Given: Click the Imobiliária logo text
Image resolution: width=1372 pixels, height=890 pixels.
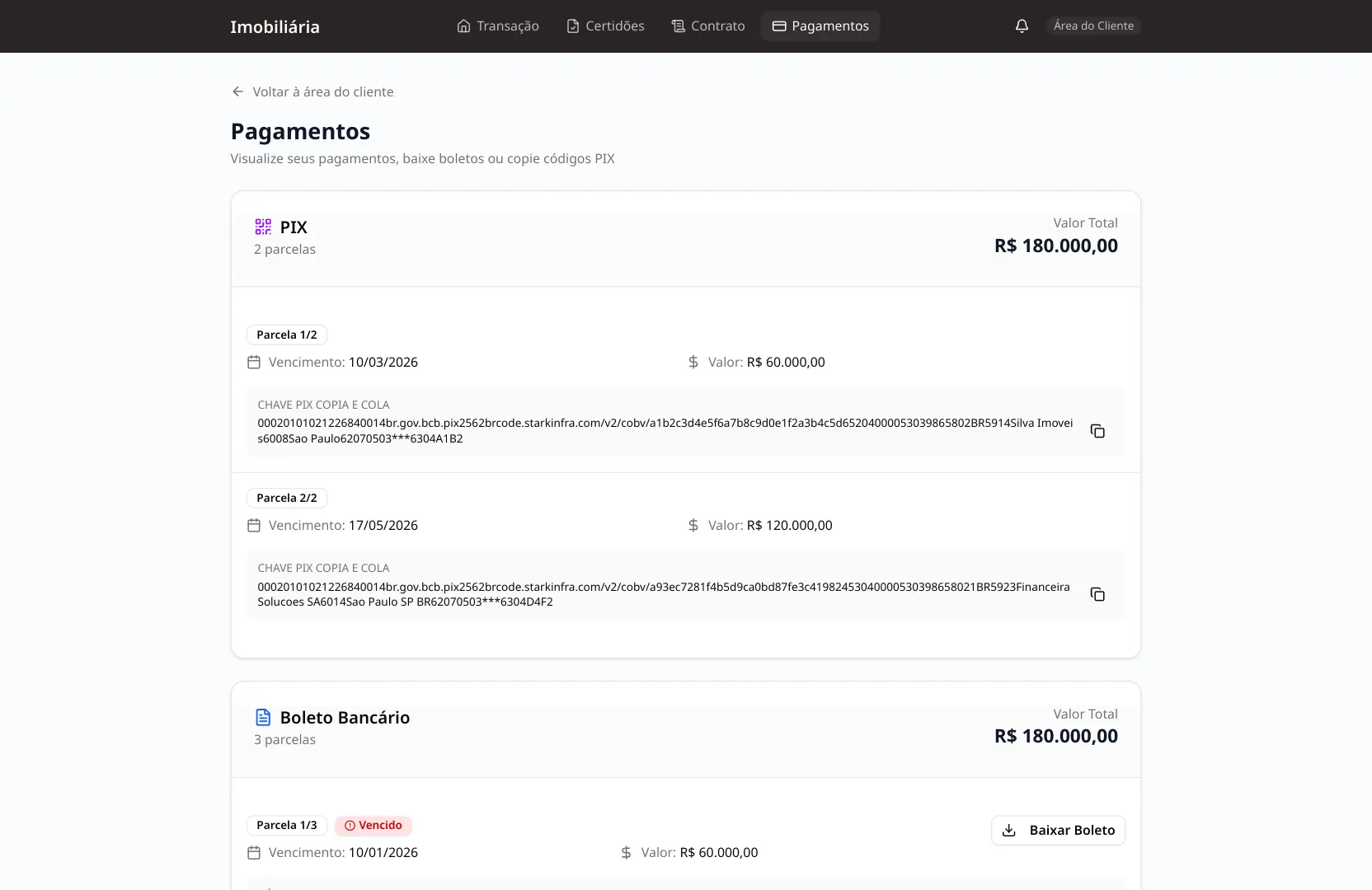Looking at the screenshot, I should tap(275, 26).
